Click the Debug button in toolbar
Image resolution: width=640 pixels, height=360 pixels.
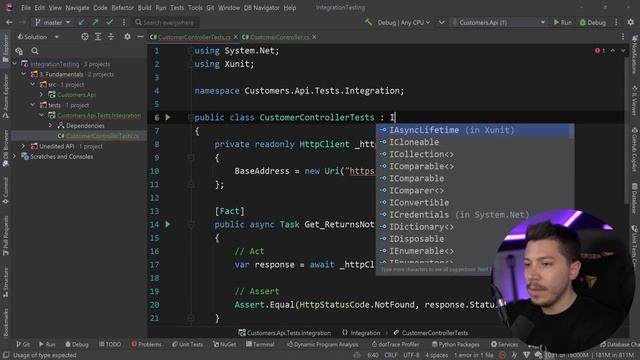(593, 22)
